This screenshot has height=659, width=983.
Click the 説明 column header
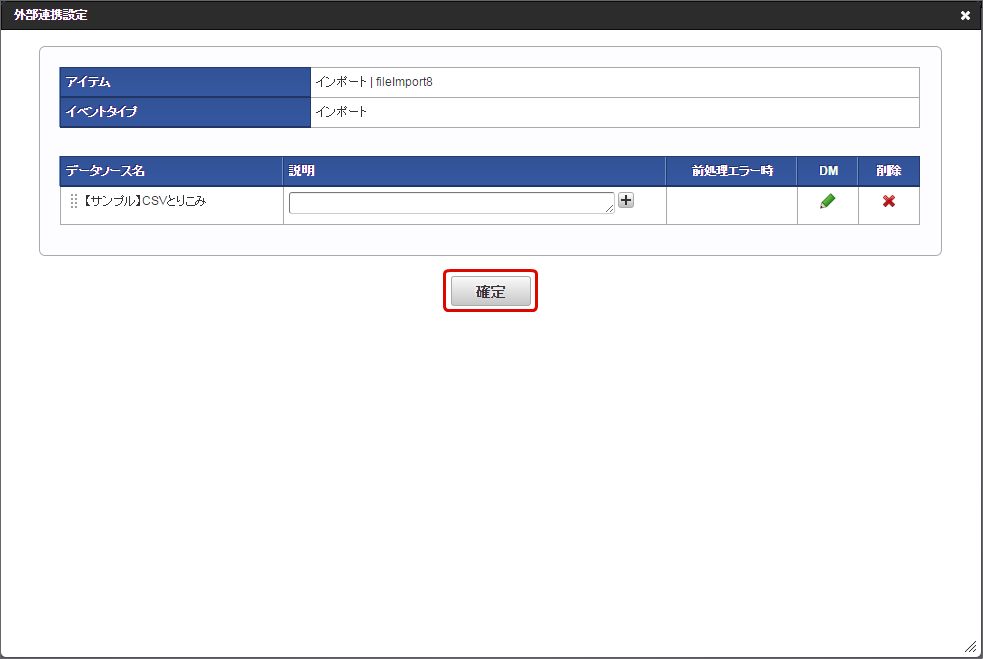(474, 171)
